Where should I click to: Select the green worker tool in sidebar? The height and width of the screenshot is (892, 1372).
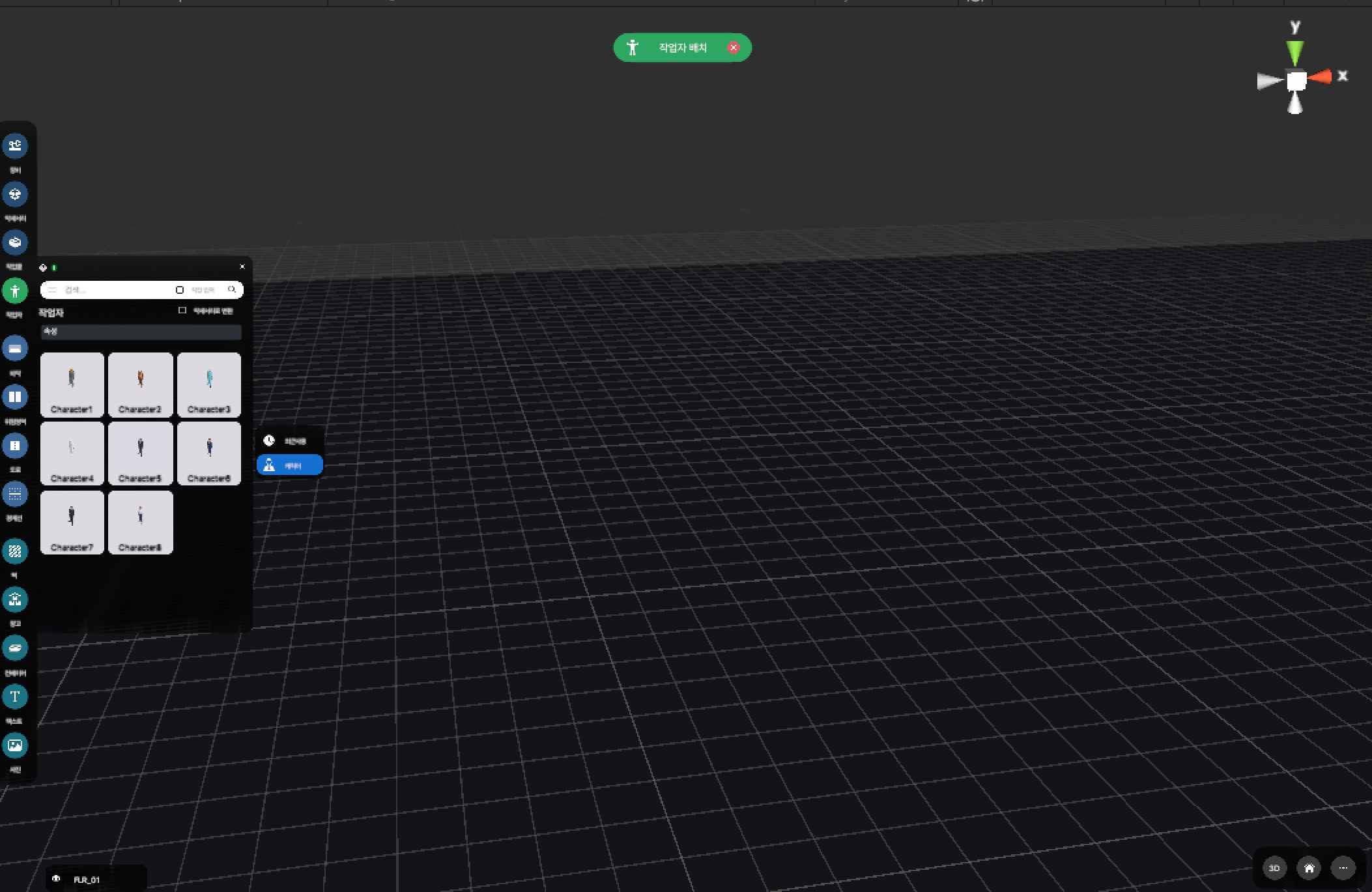click(15, 291)
